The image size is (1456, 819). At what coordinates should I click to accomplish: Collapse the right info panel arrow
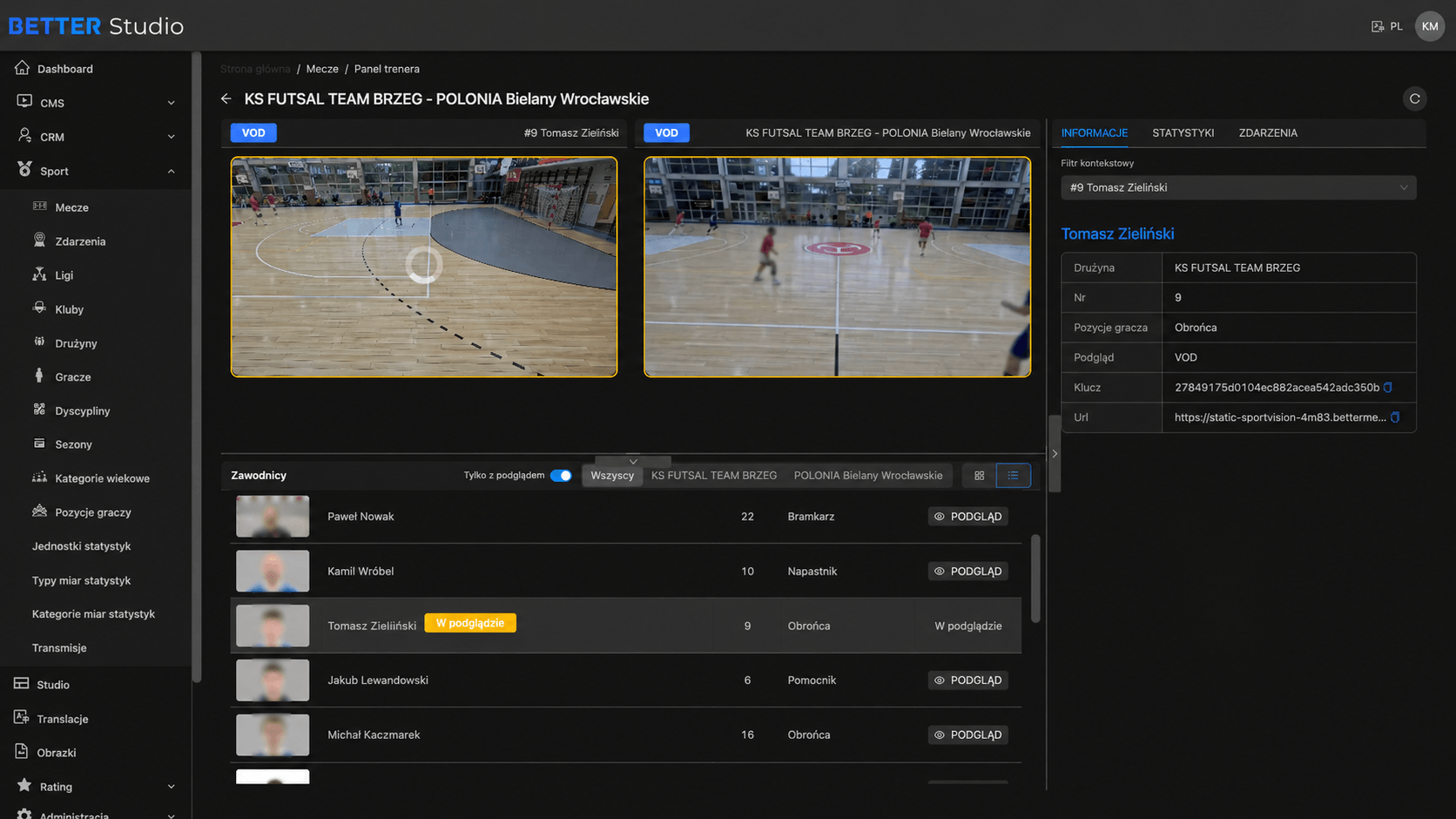pos(1055,454)
